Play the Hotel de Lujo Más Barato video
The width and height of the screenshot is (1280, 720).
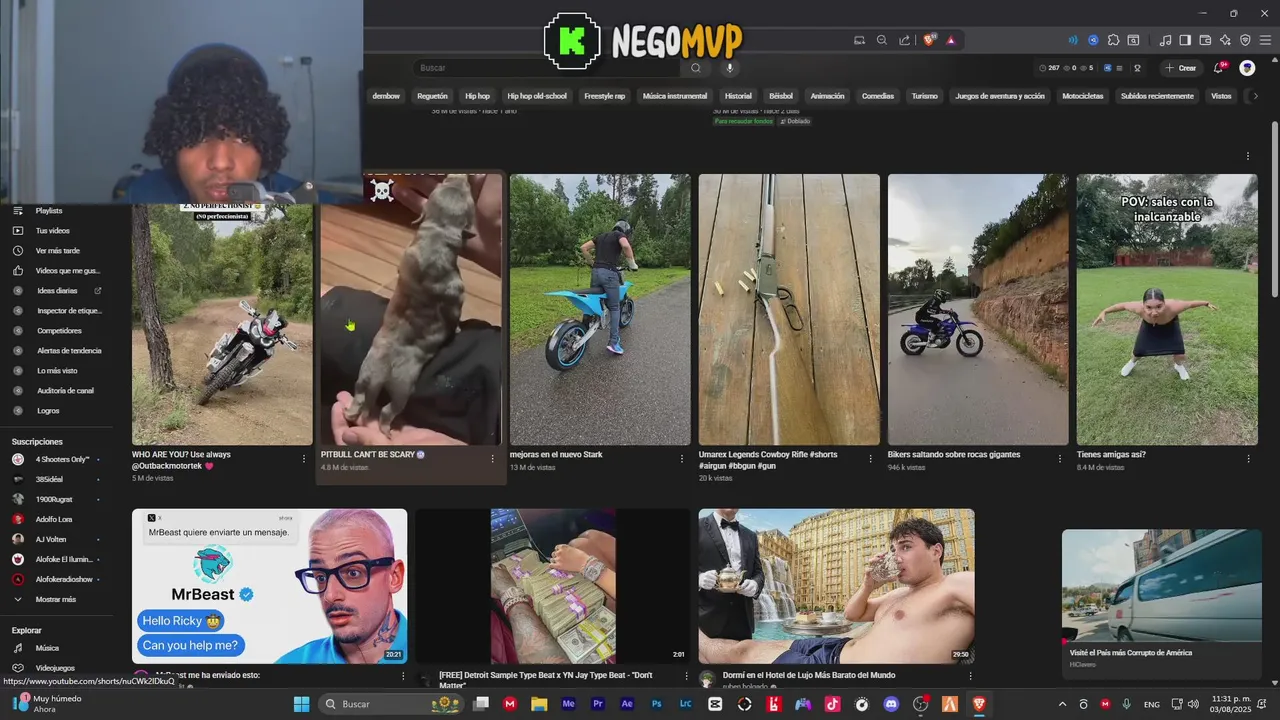pos(836,586)
